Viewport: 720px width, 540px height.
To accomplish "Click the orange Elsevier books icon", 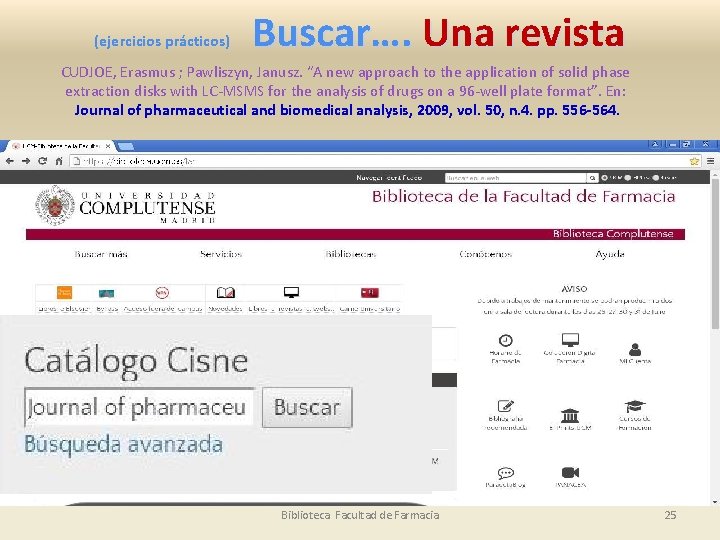I will 64,292.
